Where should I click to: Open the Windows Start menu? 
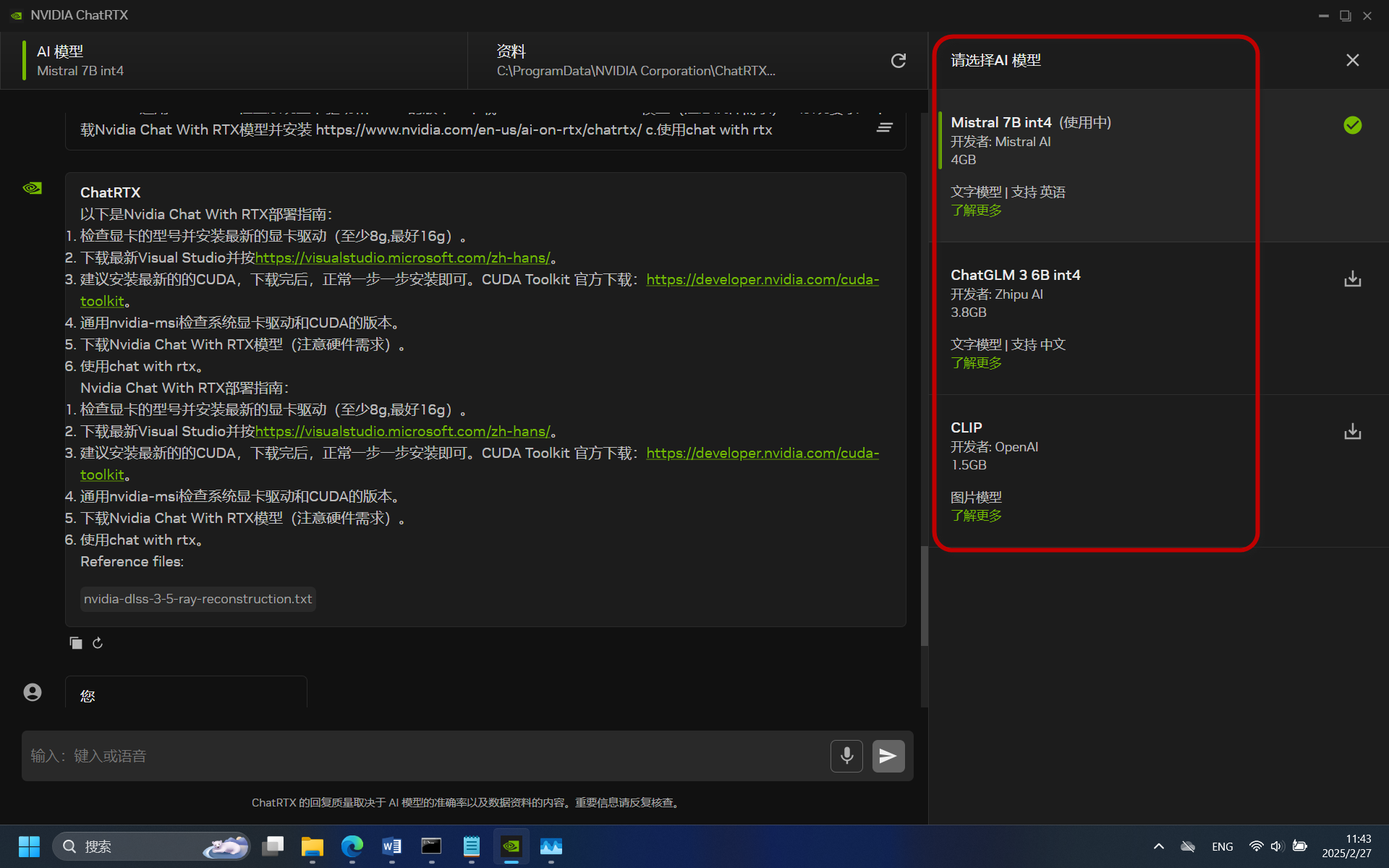(x=29, y=846)
